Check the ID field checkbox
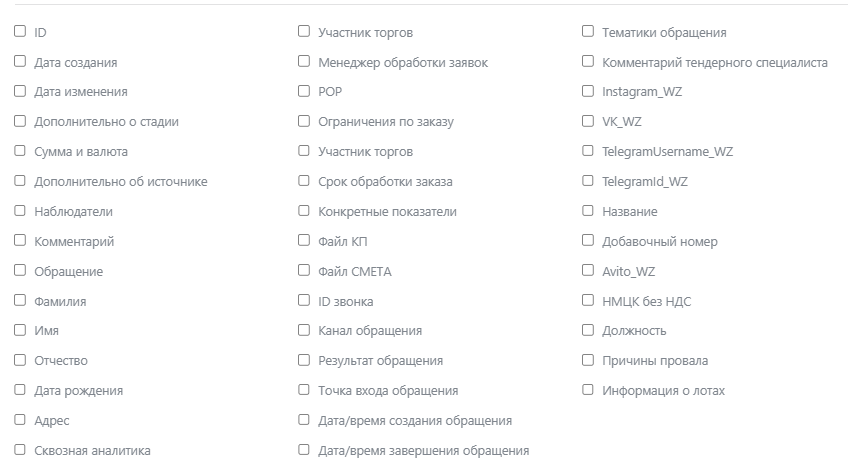This screenshot has width=866, height=467. click(20, 32)
